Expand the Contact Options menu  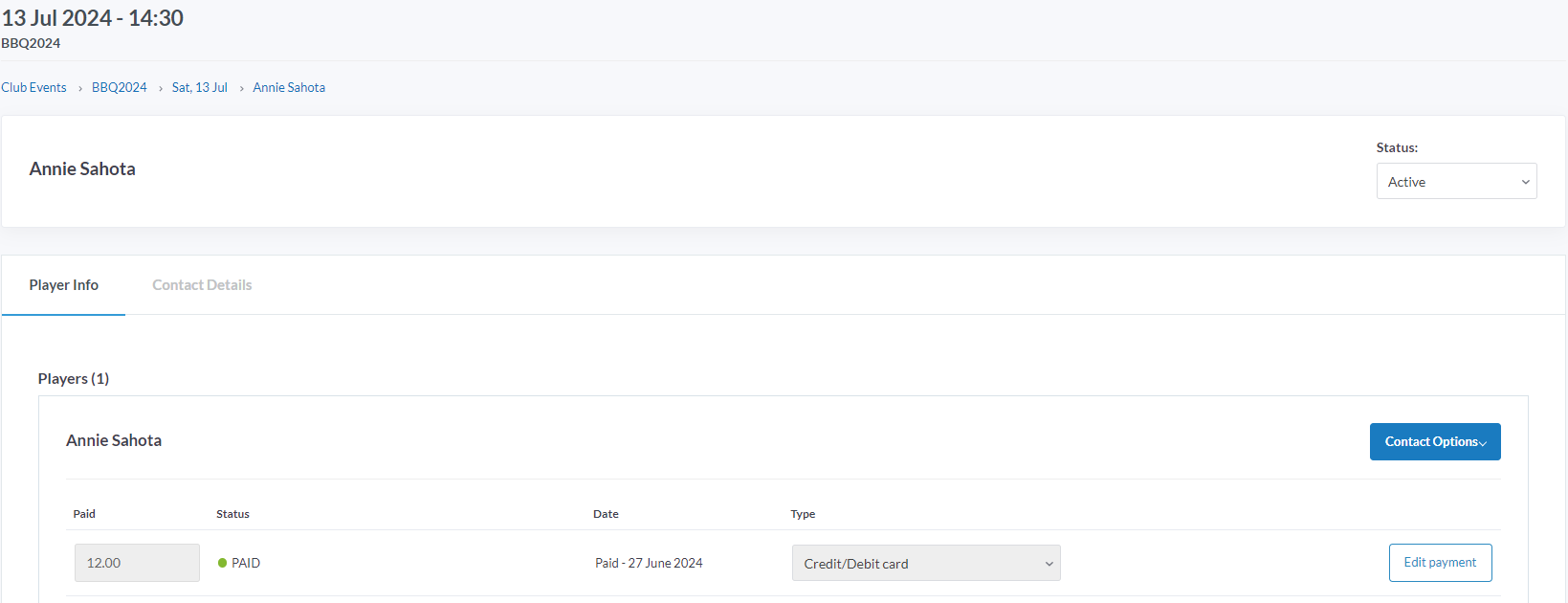point(1434,441)
